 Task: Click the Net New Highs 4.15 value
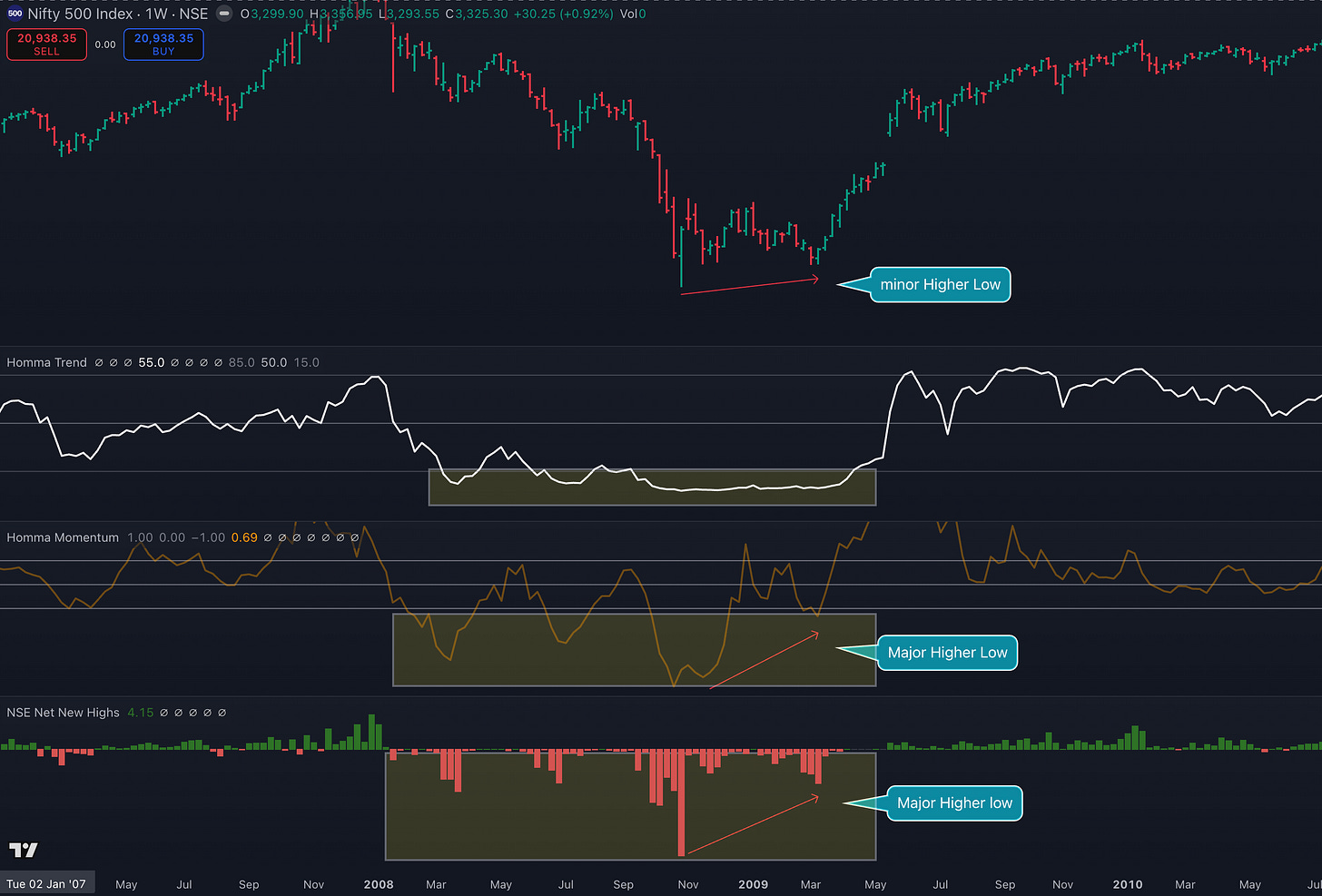pyautogui.click(x=141, y=713)
